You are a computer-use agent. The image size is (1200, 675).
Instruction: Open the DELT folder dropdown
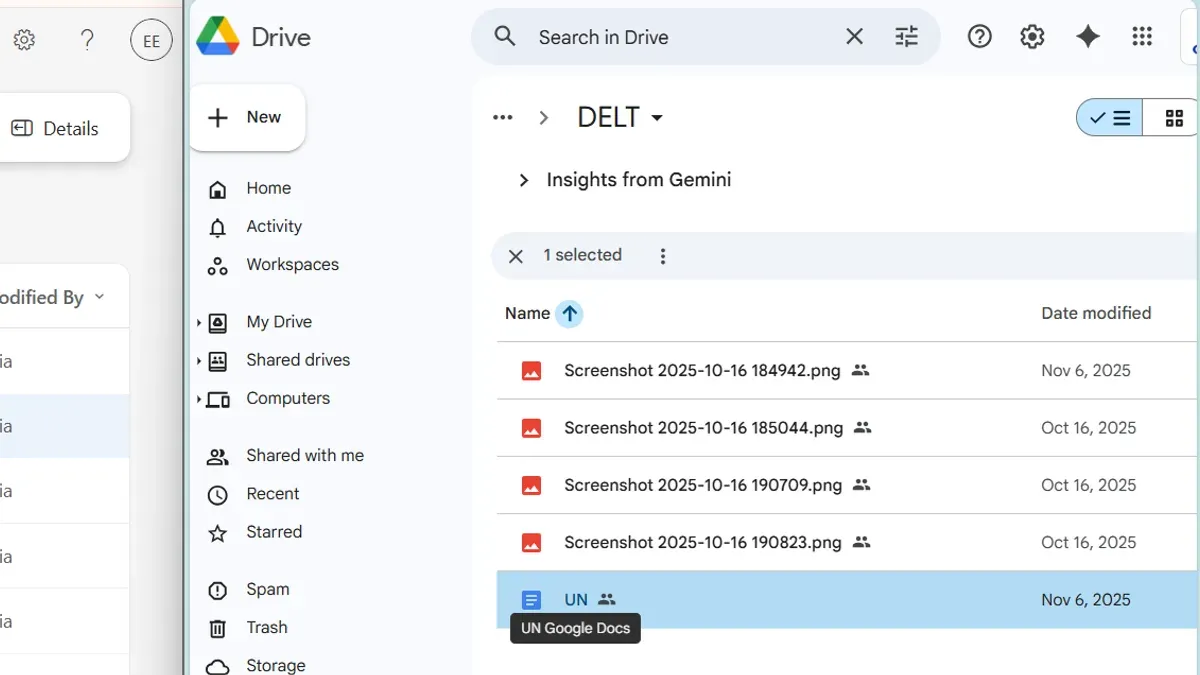(620, 118)
